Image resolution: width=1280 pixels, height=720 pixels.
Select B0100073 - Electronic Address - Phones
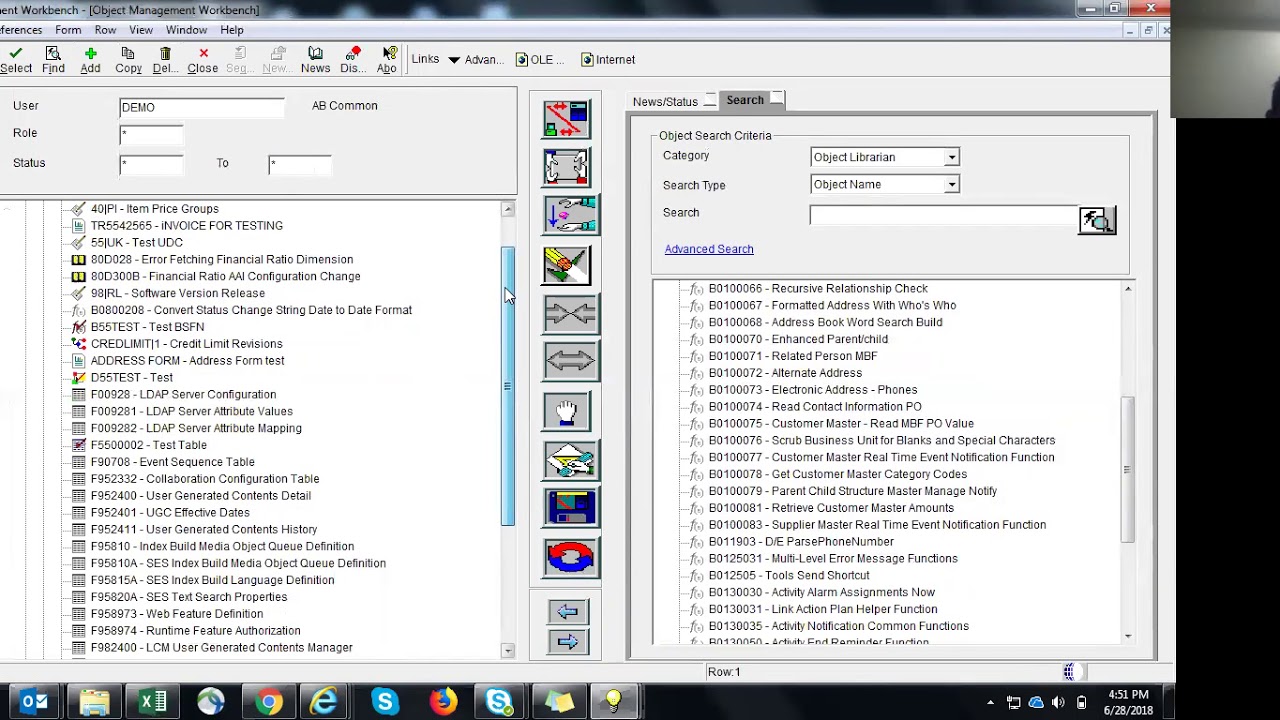tap(813, 390)
